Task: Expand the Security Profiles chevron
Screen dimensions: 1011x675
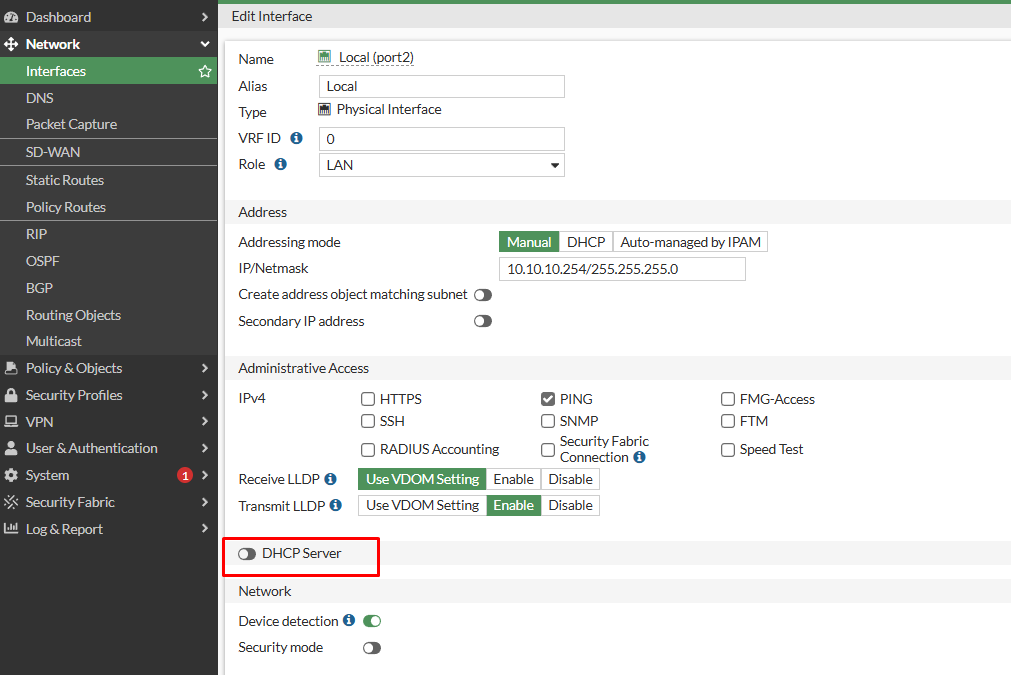Action: point(205,395)
